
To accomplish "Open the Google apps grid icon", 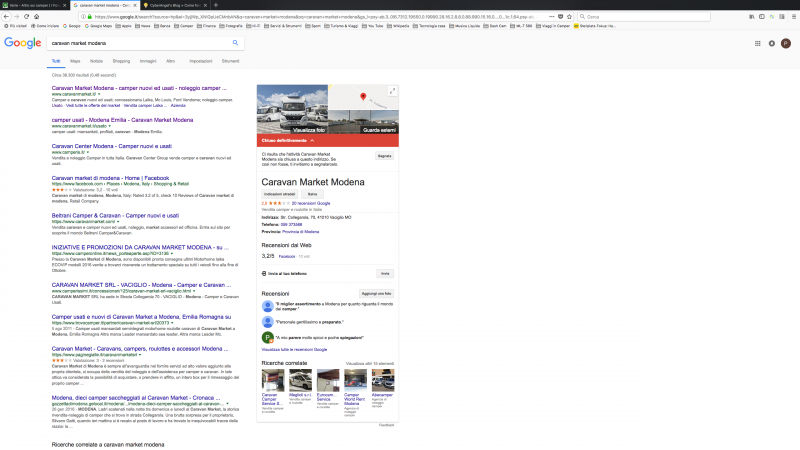I will tap(757, 44).
